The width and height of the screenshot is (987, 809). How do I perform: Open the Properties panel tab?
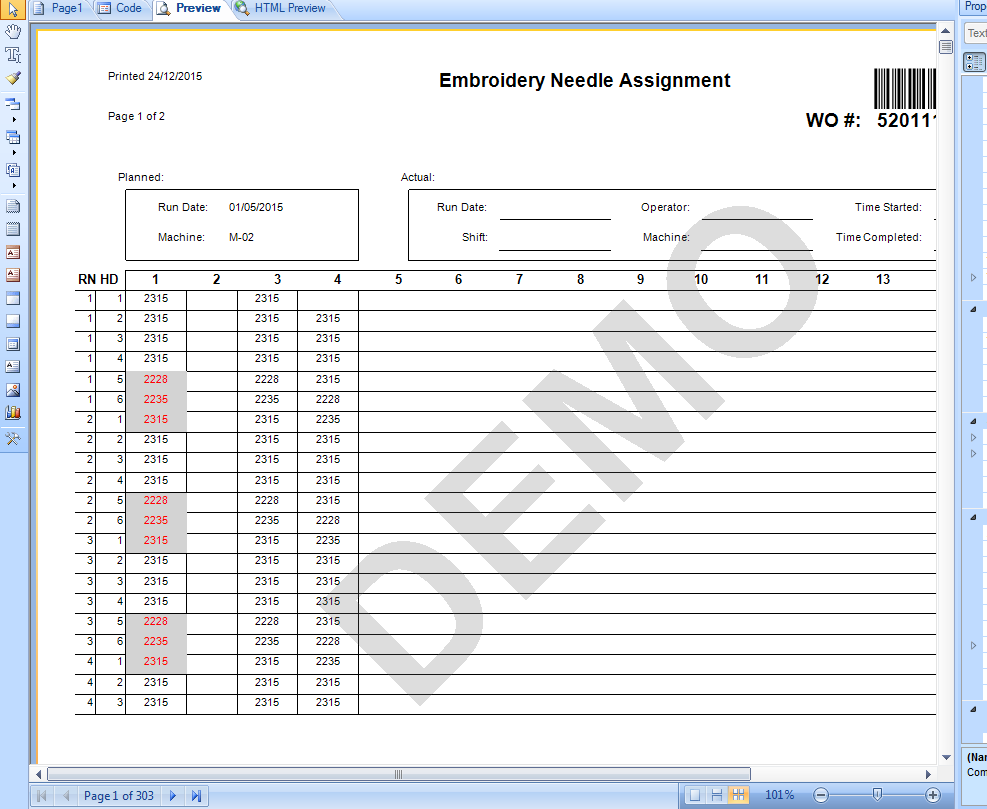(x=974, y=6)
